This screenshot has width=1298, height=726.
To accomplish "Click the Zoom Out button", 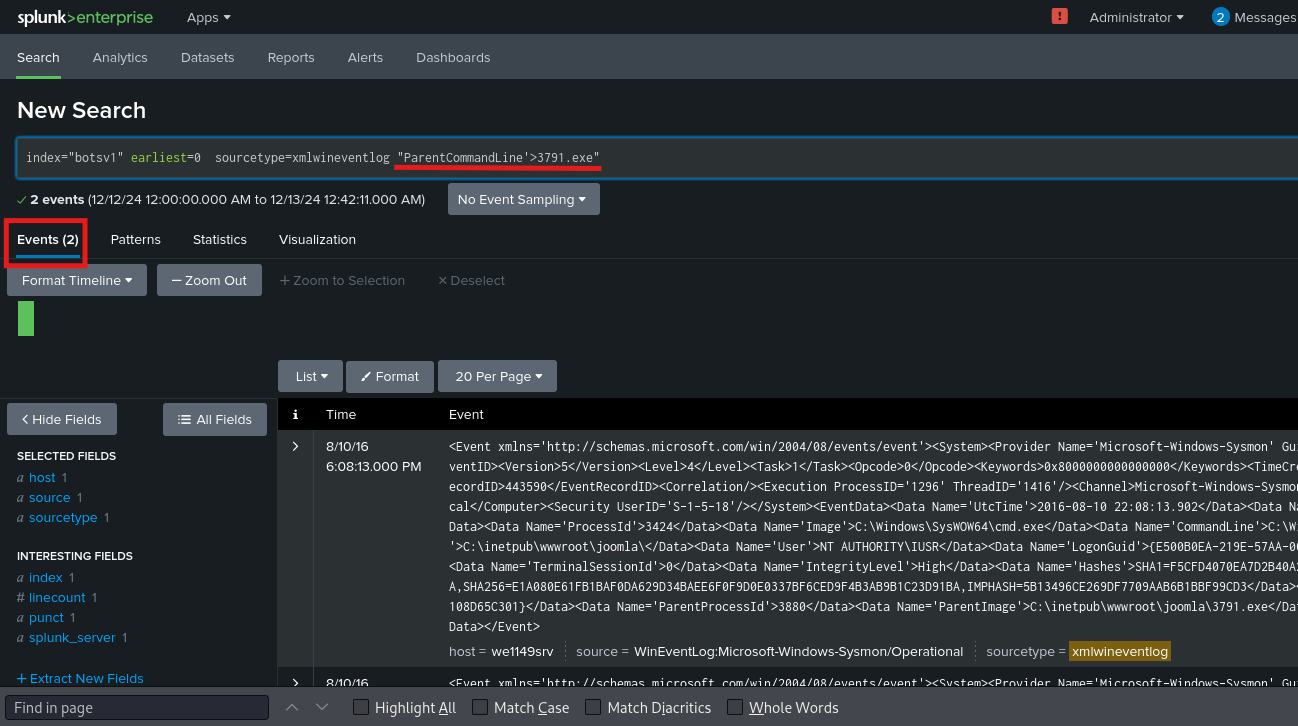I will click(x=209, y=280).
